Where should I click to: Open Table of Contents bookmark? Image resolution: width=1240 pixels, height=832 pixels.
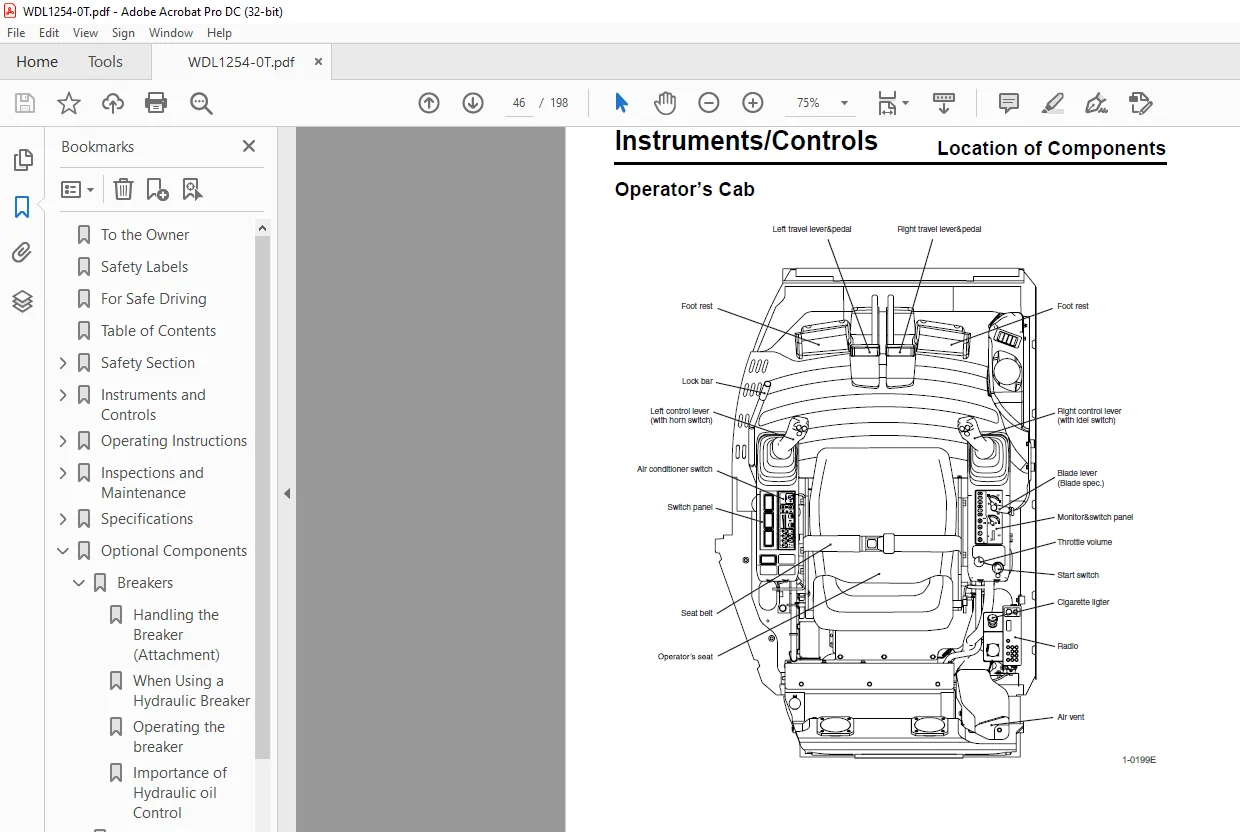click(x=158, y=331)
